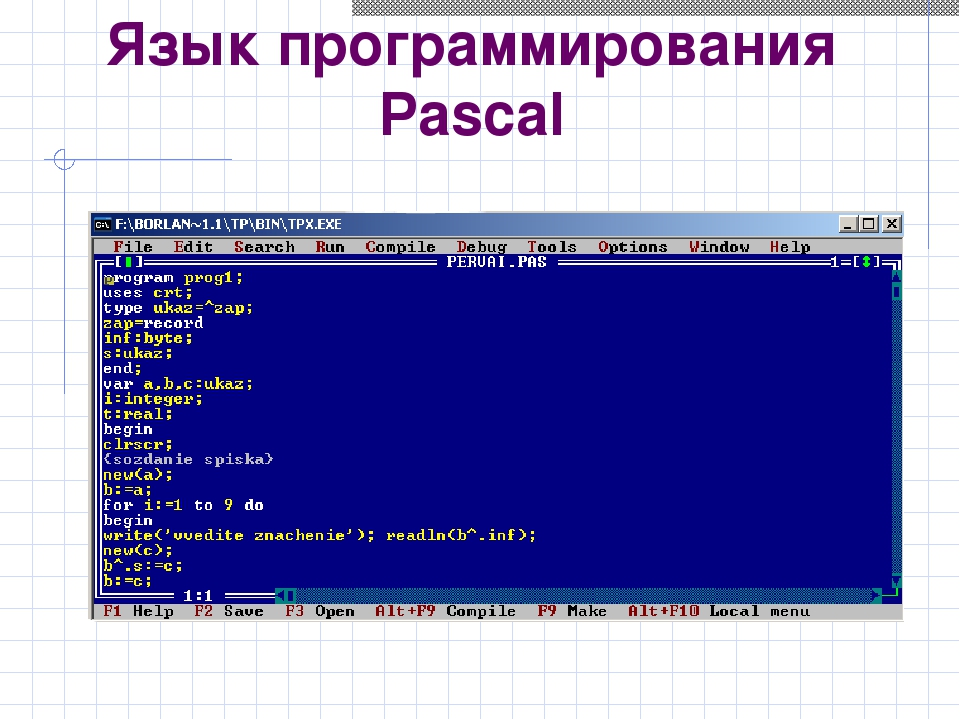Click the line 'var a,b,c:ukaz;'

[178, 384]
